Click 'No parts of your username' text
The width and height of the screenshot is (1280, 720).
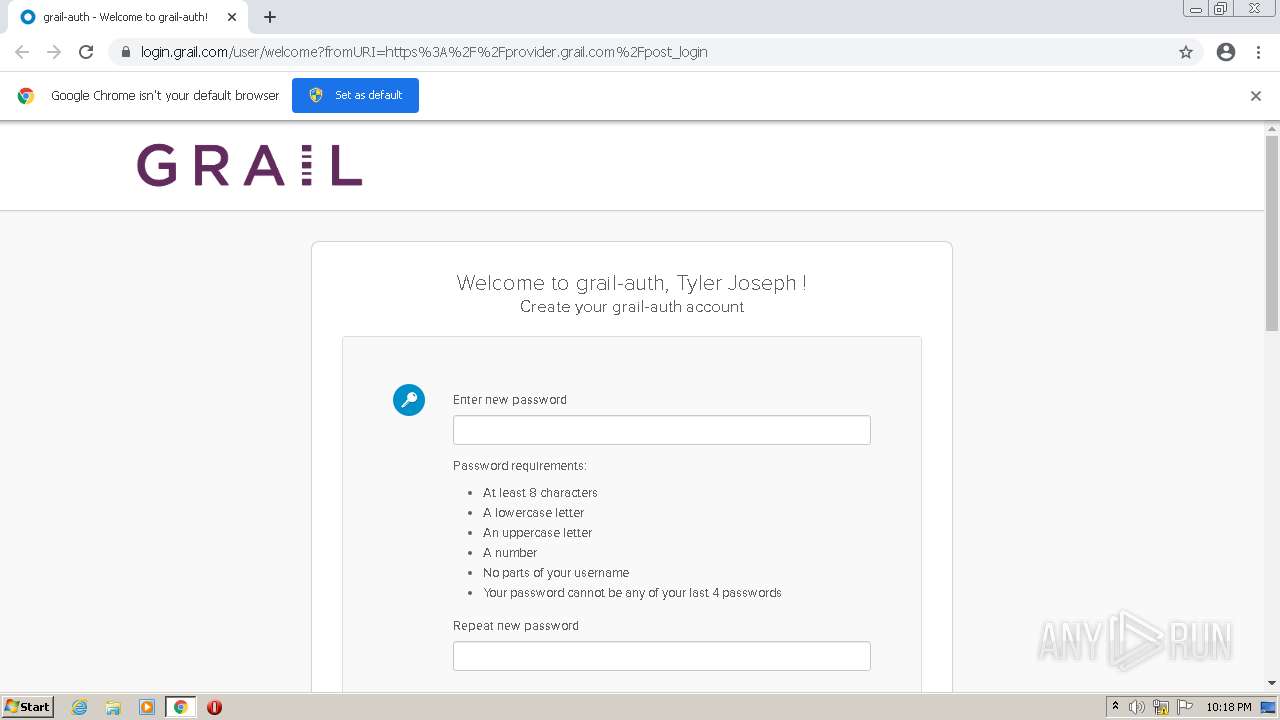point(556,573)
